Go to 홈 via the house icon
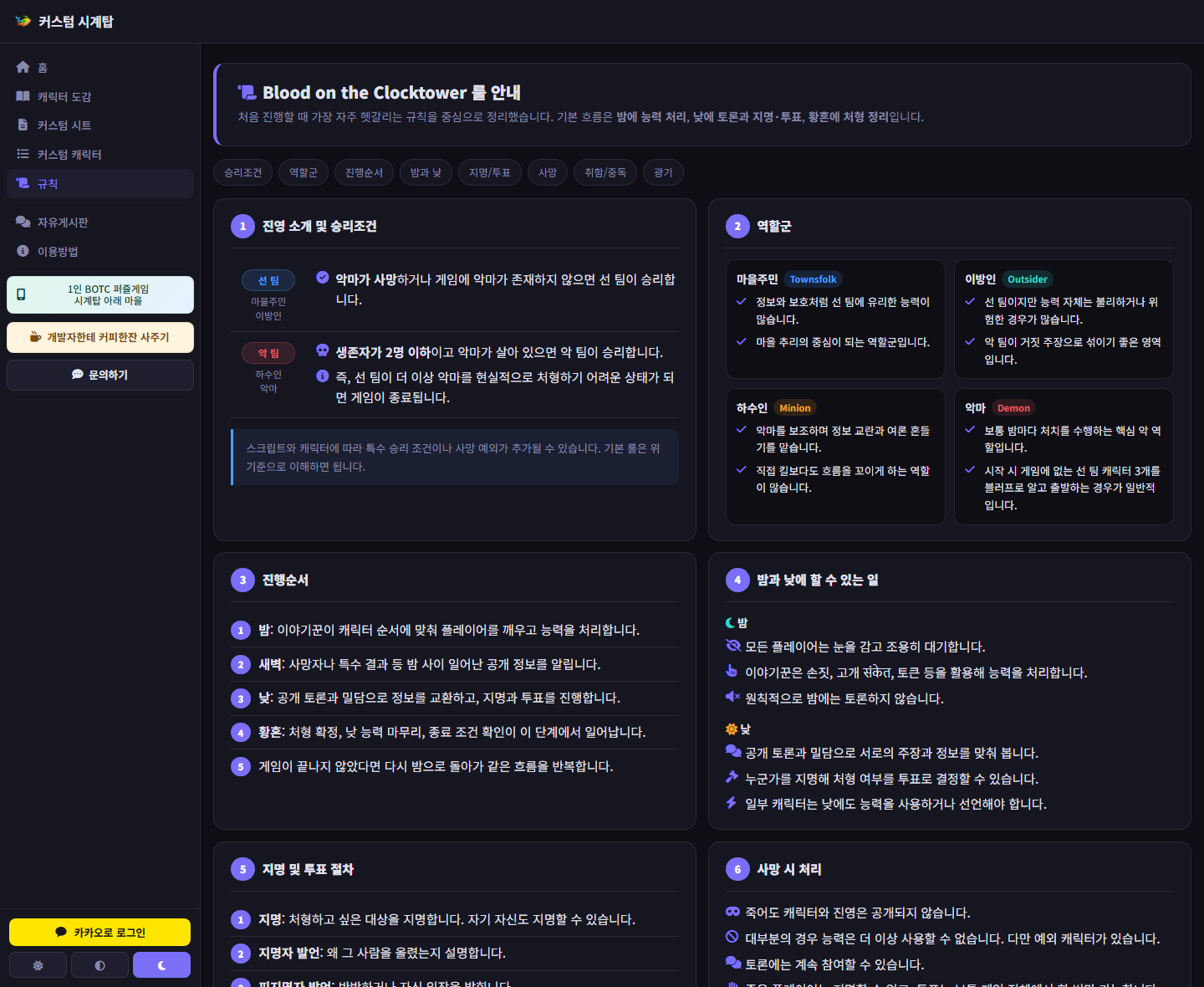The width and height of the screenshot is (1204, 987). tap(23, 67)
